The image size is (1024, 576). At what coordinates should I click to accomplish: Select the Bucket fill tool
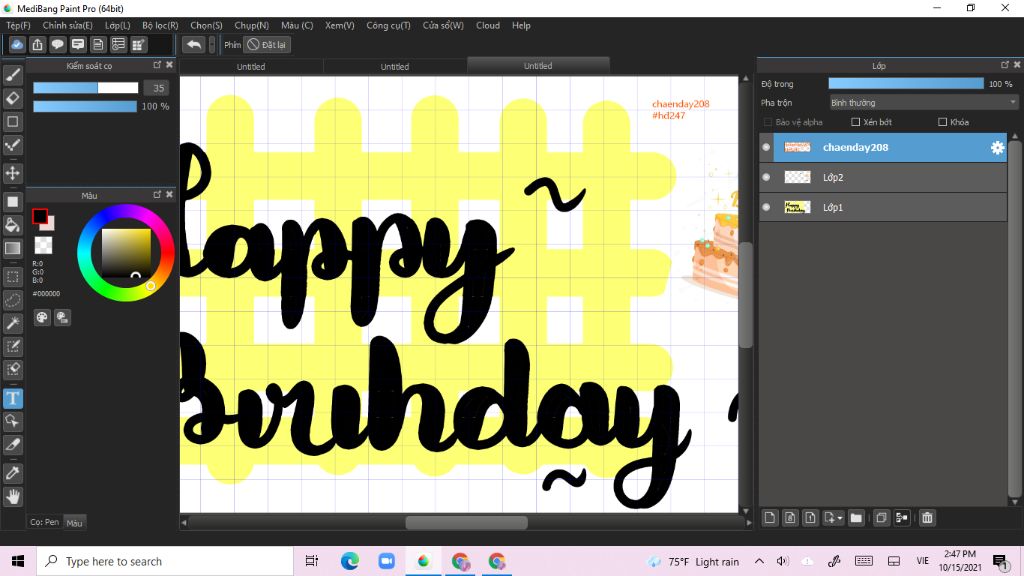pos(12,225)
